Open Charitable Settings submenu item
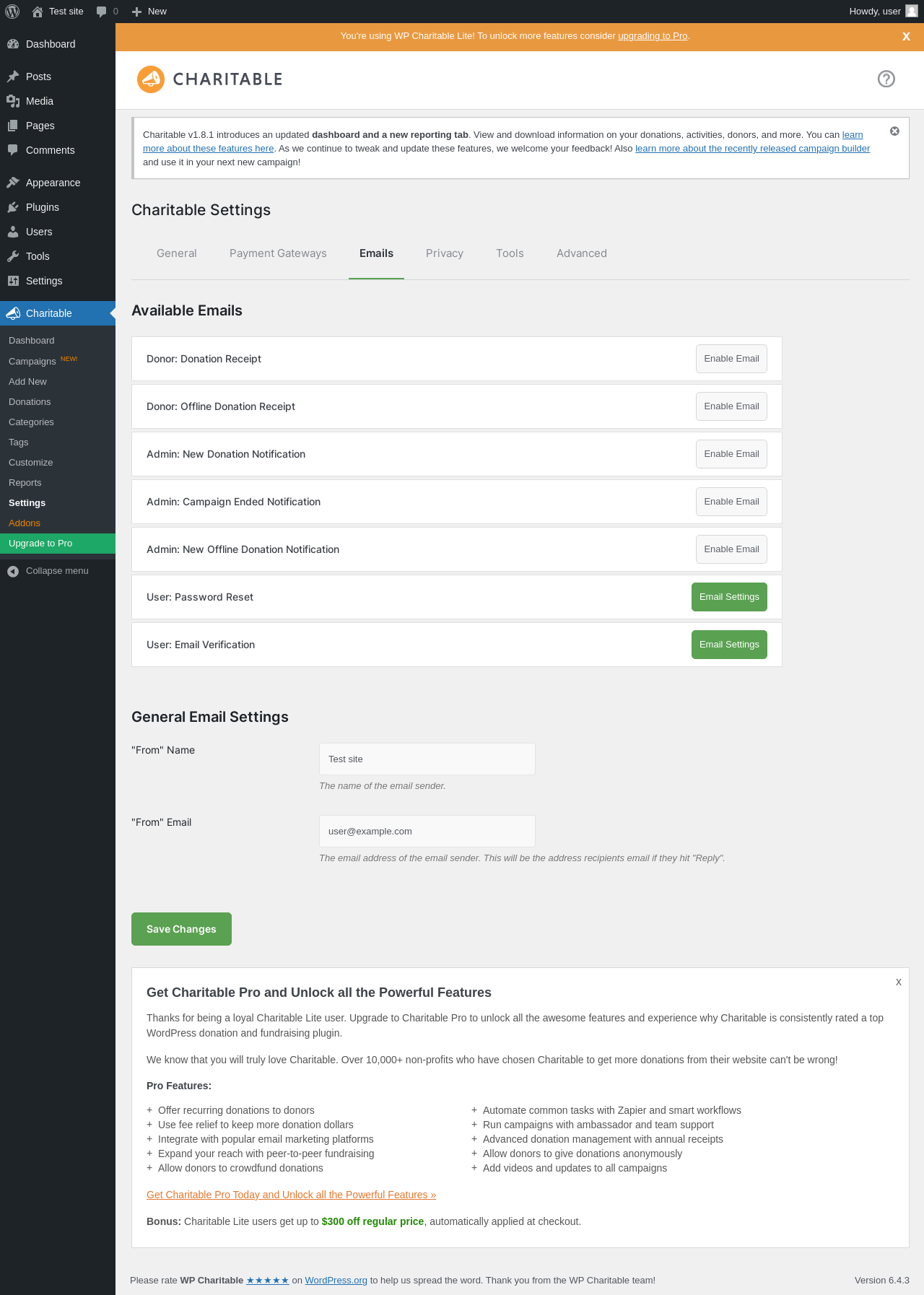The width and height of the screenshot is (924, 1295). pos(58,503)
